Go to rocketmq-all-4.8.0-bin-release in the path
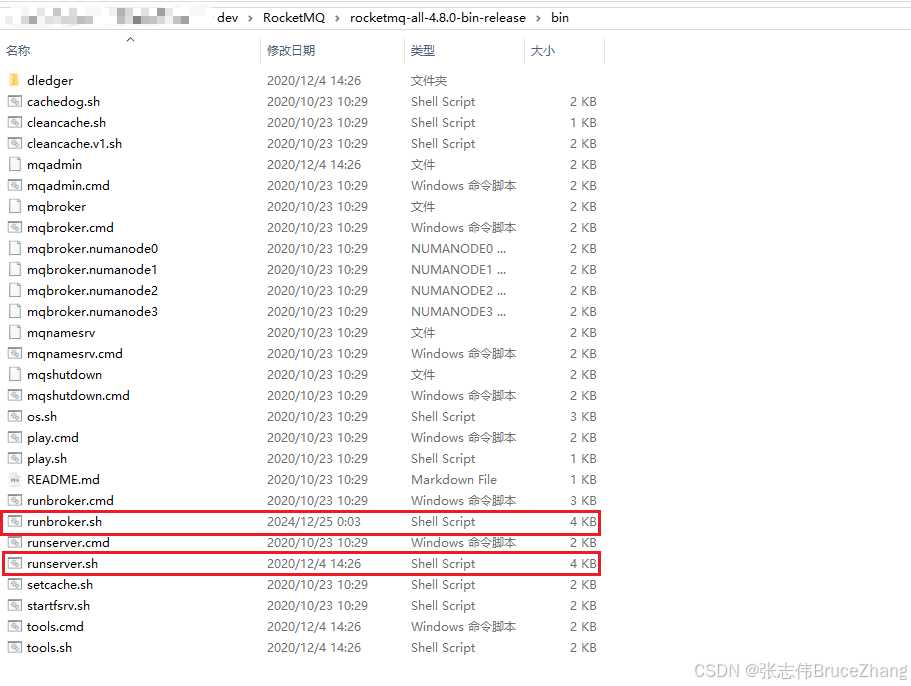Image resolution: width=911 pixels, height=686 pixels. tap(437, 18)
